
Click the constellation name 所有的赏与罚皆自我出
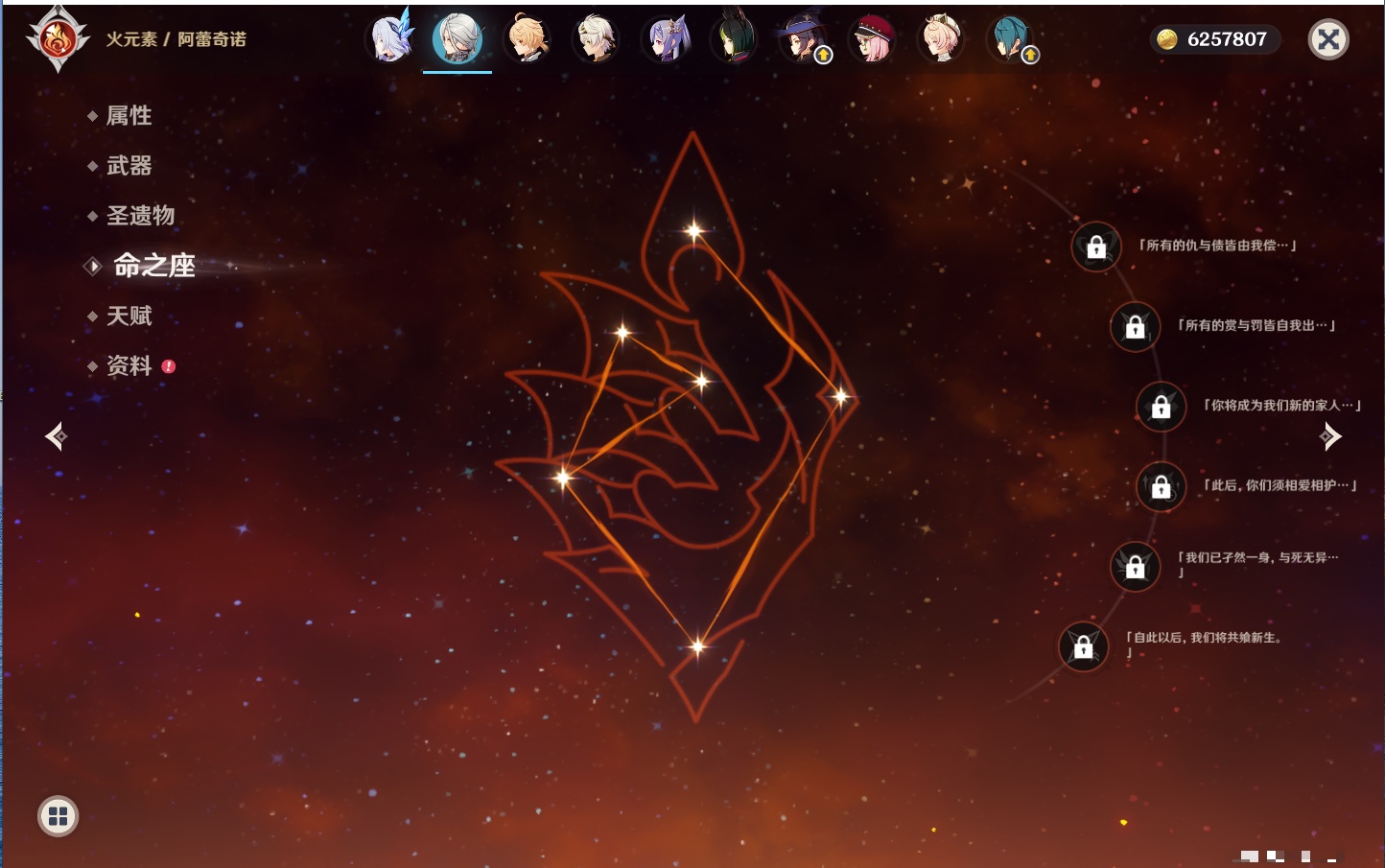pos(1256,325)
